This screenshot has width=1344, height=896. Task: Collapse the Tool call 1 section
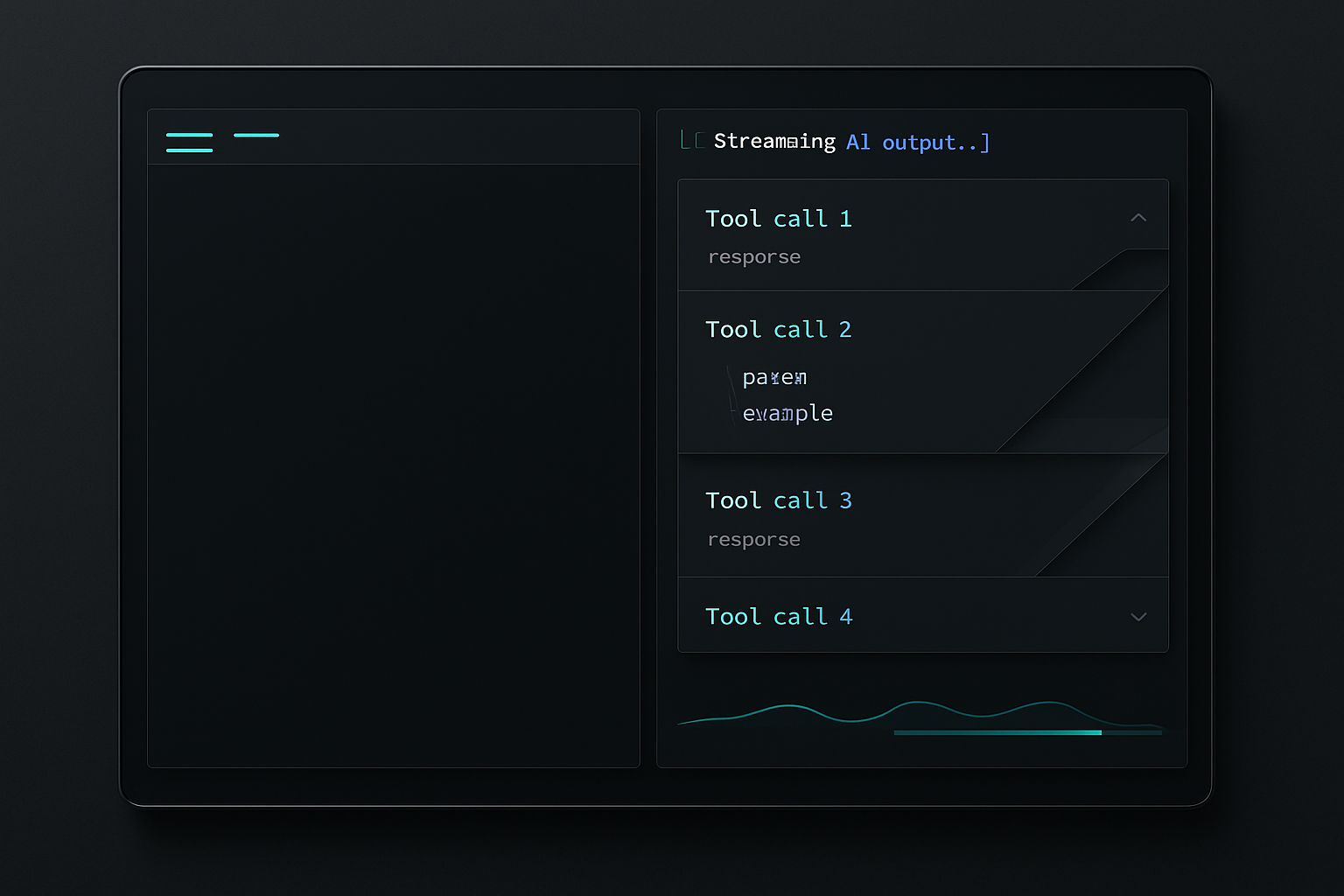tap(1138, 217)
